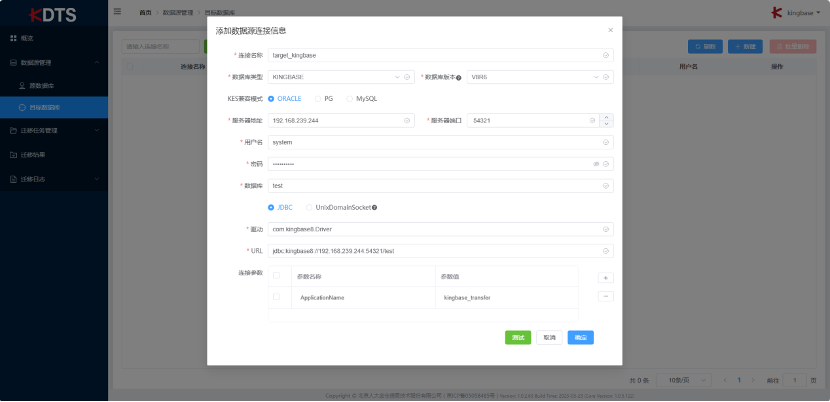
Task: Click the 迁移结果 result folder icon
Action: pos(14,155)
